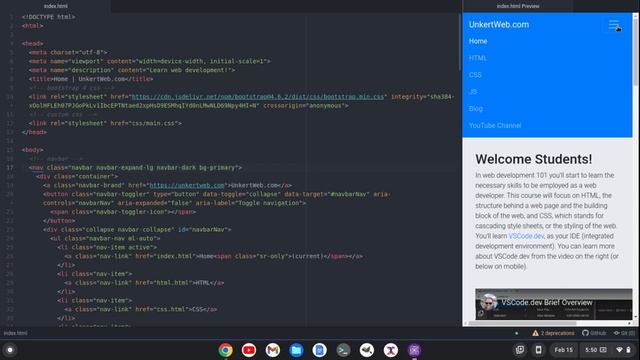The image size is (640, 360).
Task: Open Gmail from the shelf
Action: [x=273, y=350]
